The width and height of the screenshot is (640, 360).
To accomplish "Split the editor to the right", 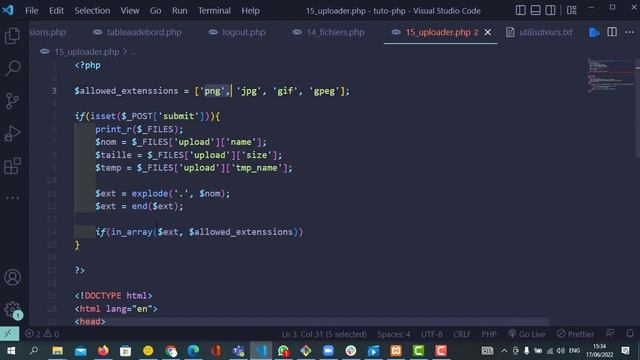I will click(612, 32).
